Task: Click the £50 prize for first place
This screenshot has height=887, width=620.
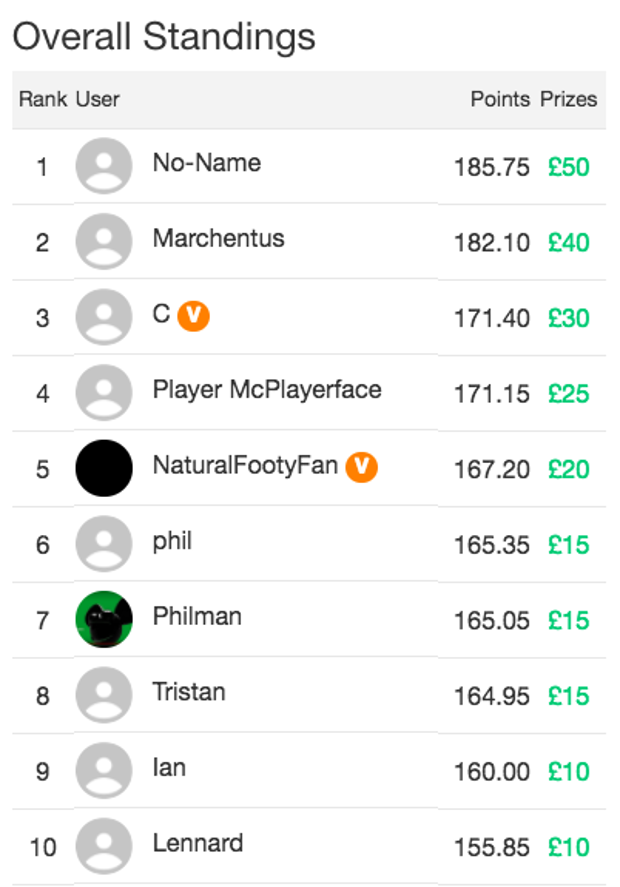Action: coord(569,167)
